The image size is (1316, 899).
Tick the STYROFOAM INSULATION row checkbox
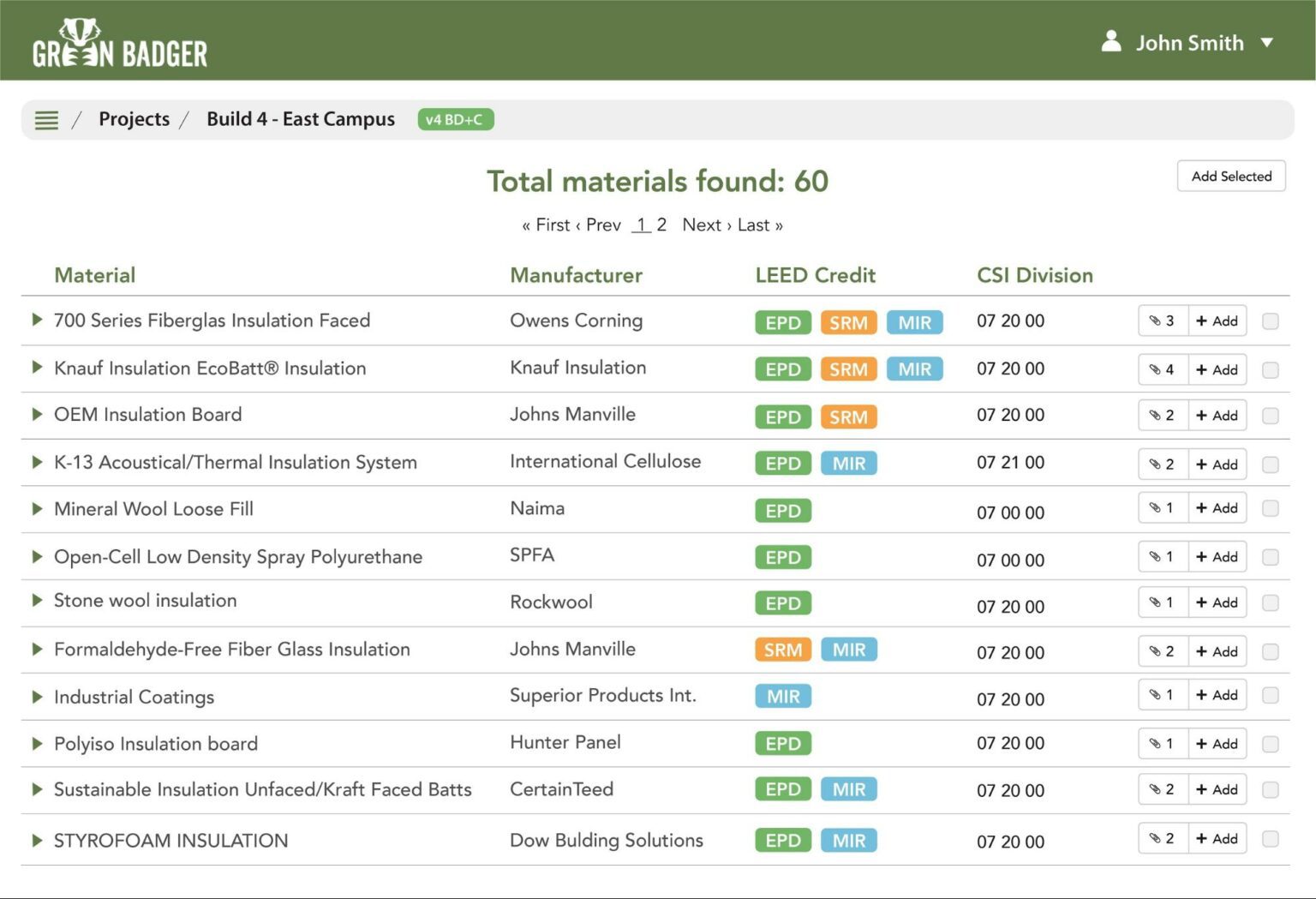tap(1271, 839)
